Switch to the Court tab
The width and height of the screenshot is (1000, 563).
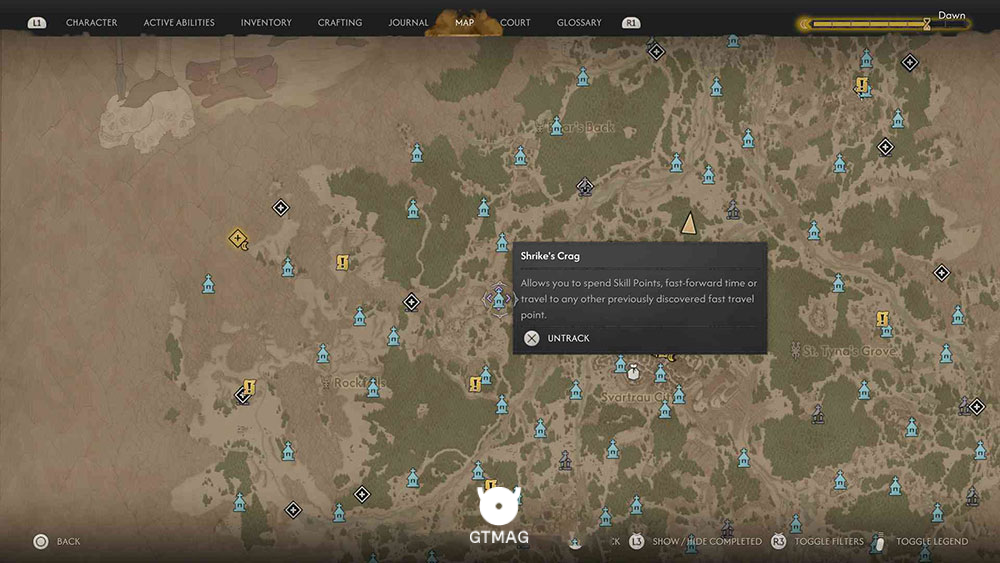515,22
